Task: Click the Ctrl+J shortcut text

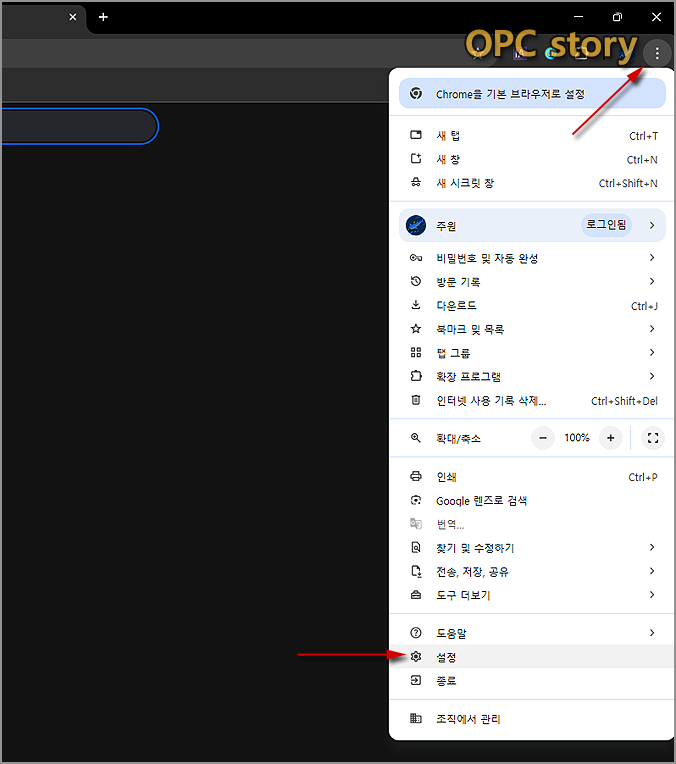Action: click(x=644, y=306)
